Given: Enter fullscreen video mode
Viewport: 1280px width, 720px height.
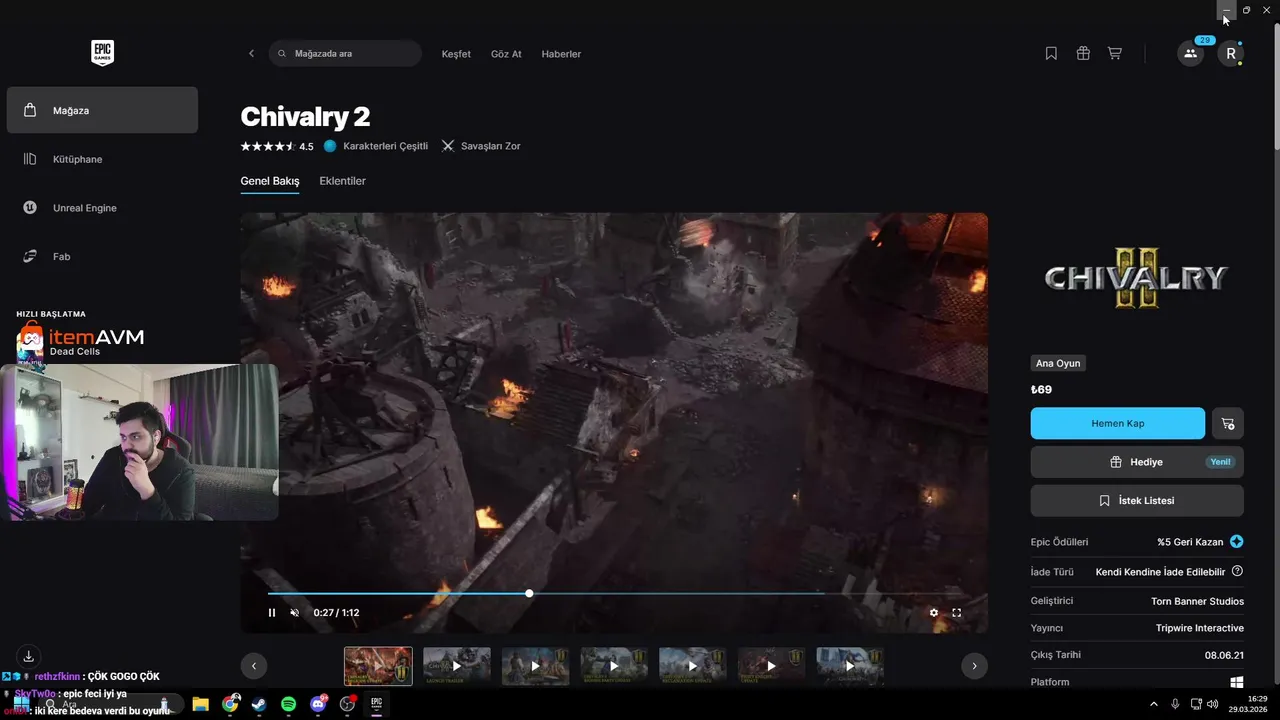Looking at the screenshot, I should pyautogui.click(x=957, y=613).
